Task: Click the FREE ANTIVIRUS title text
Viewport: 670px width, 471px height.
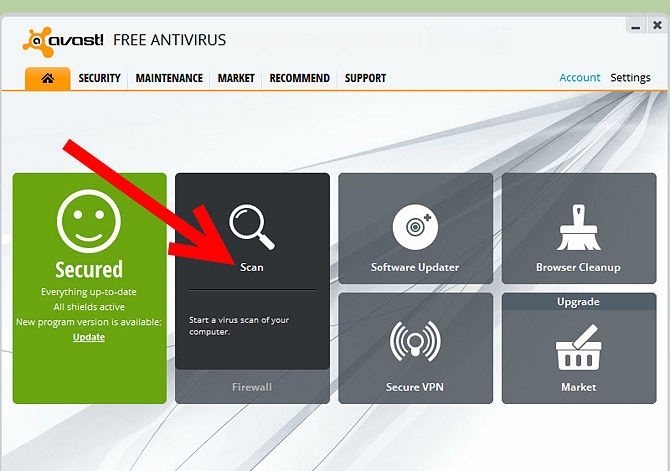Action: tap(170, 40)
